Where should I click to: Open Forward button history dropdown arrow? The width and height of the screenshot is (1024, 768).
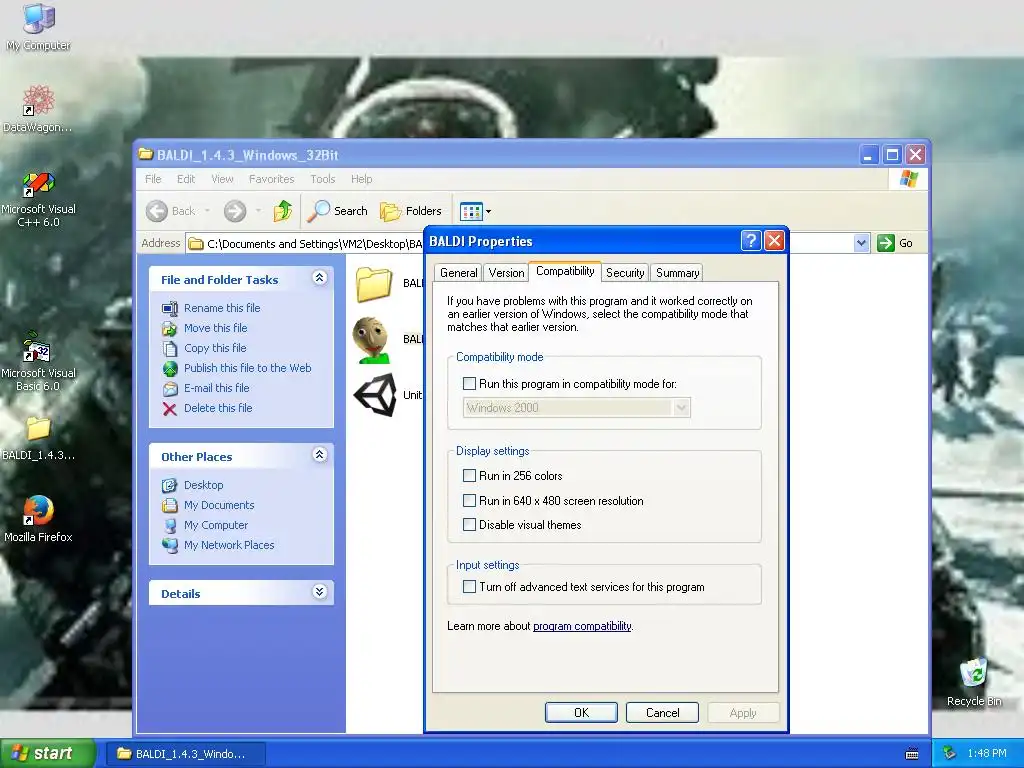[x=258, y=211]
